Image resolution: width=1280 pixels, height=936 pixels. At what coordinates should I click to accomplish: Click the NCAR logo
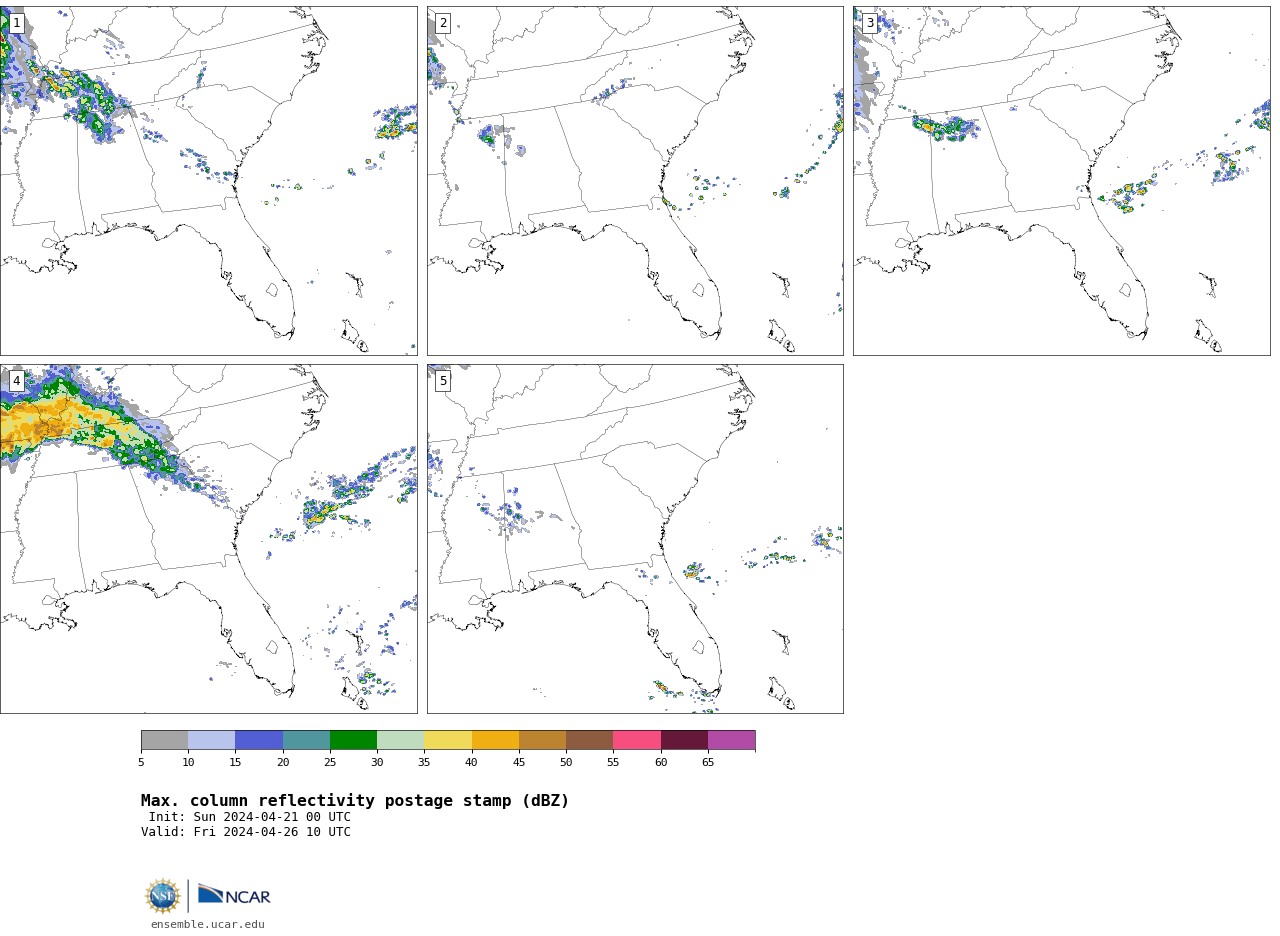234,895
